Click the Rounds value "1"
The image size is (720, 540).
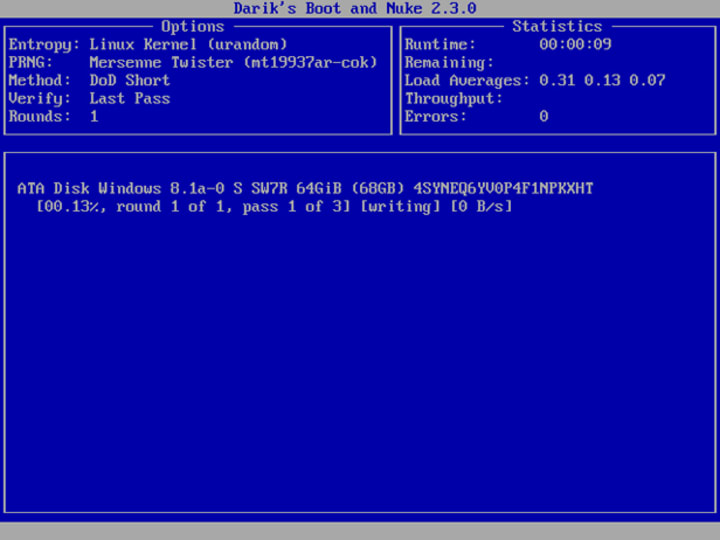point(94,117)
